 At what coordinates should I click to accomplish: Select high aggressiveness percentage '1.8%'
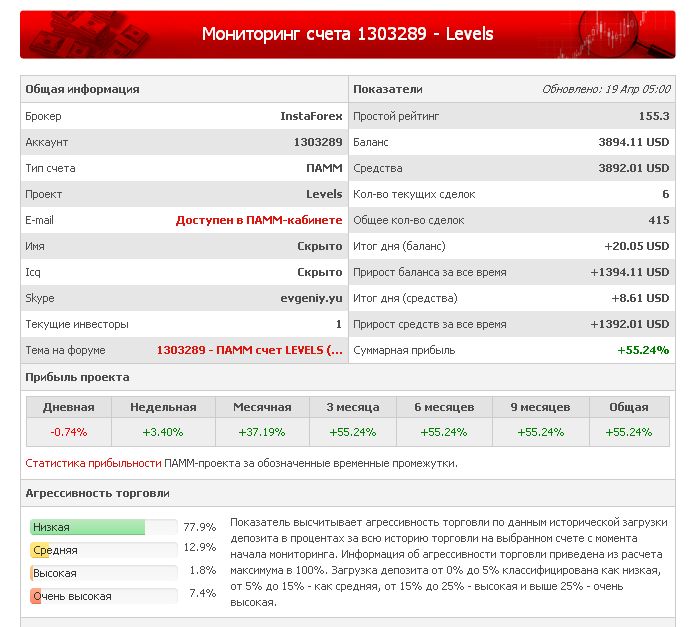click(203, 570)
